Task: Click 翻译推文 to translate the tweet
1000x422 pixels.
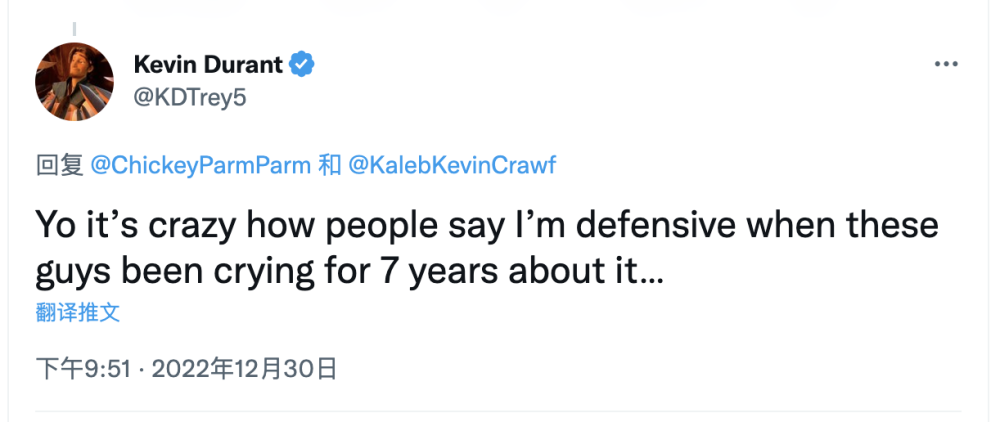Action: pos(78,312)
